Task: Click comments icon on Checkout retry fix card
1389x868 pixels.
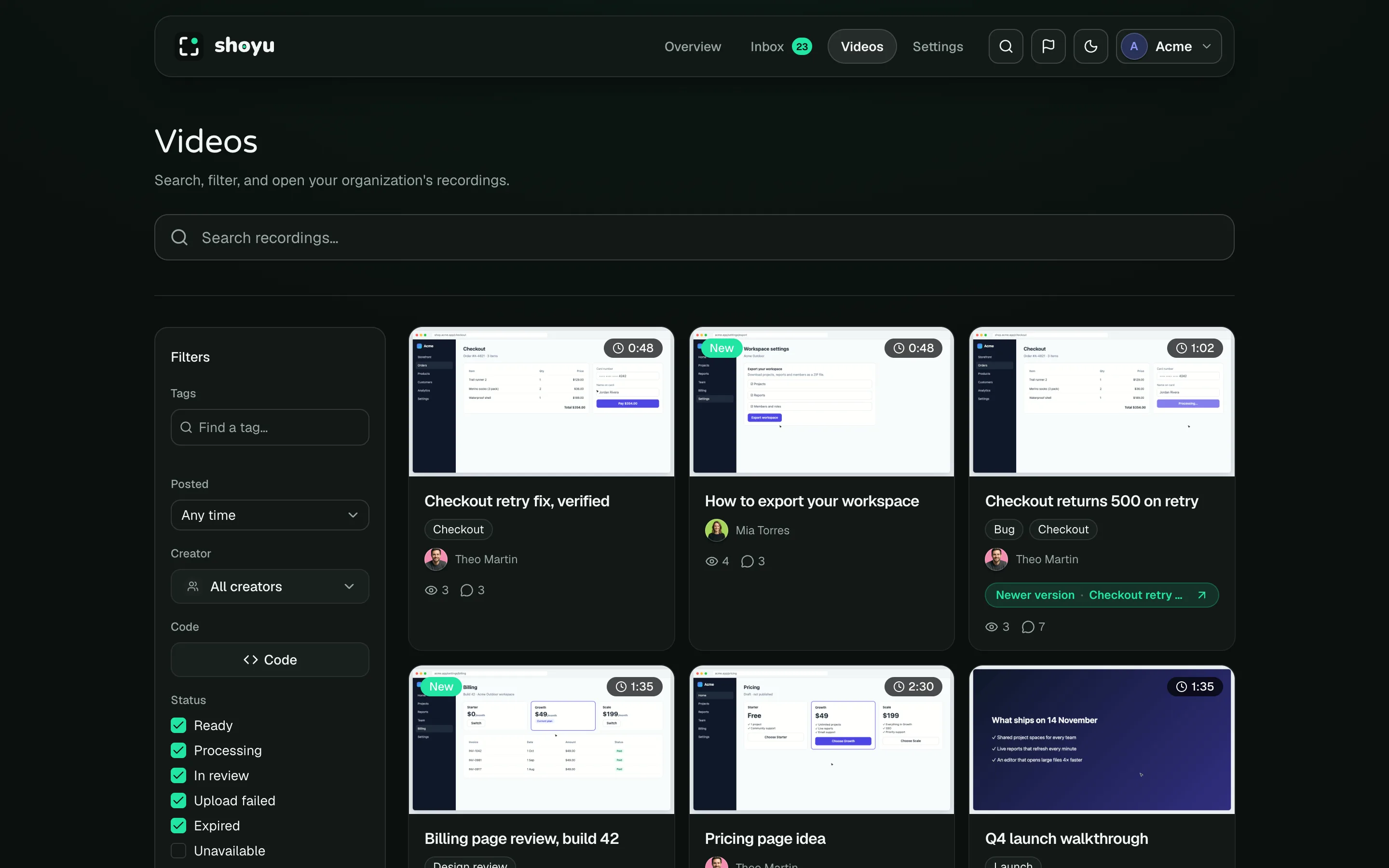Action: (x=467, y=590)
